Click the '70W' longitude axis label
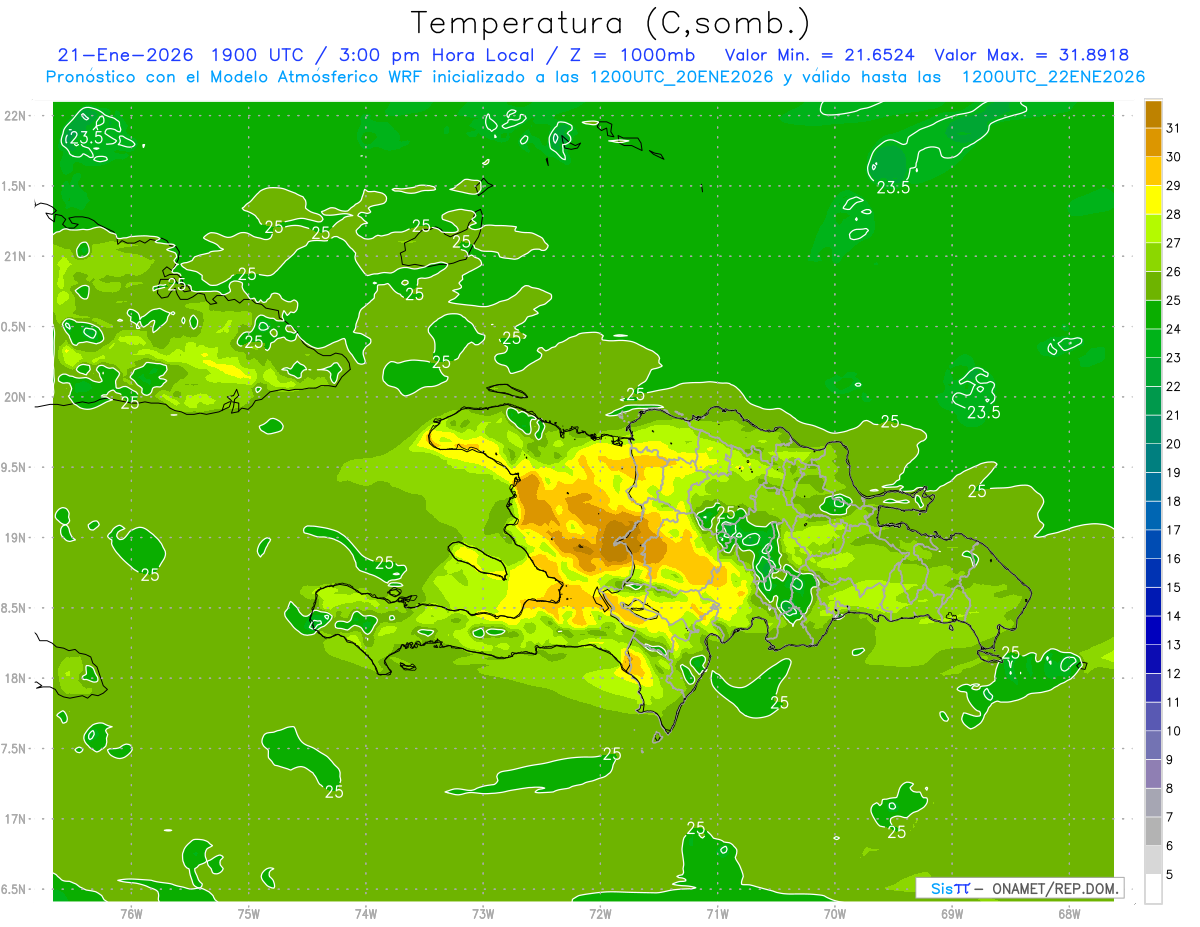Screen dimensions: 1200x927 point(835,914)
